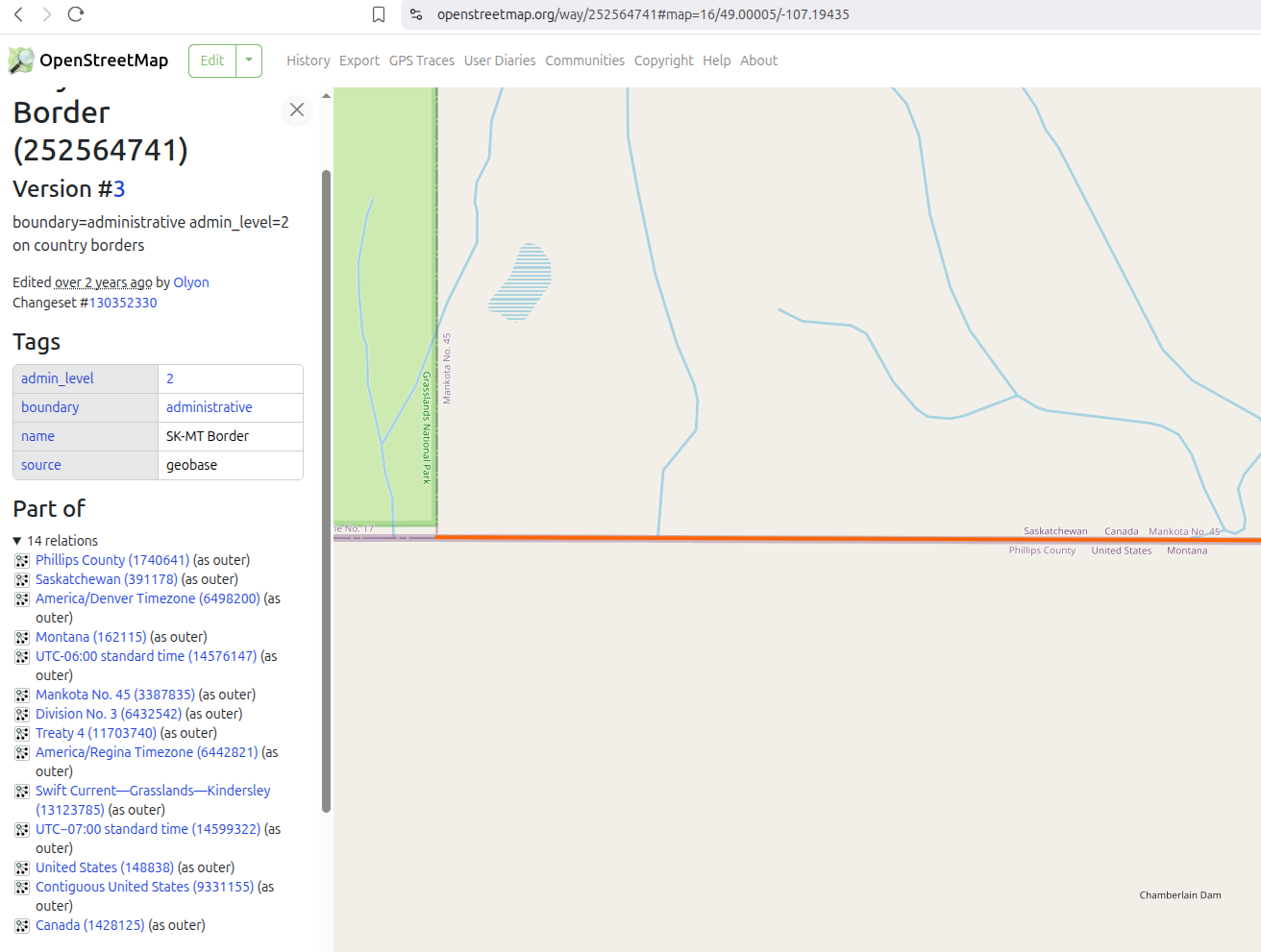The width and height of the screenshot is (1261, 952).
Task: Open the Edit dropdown arrow
Action: [249, 61]
